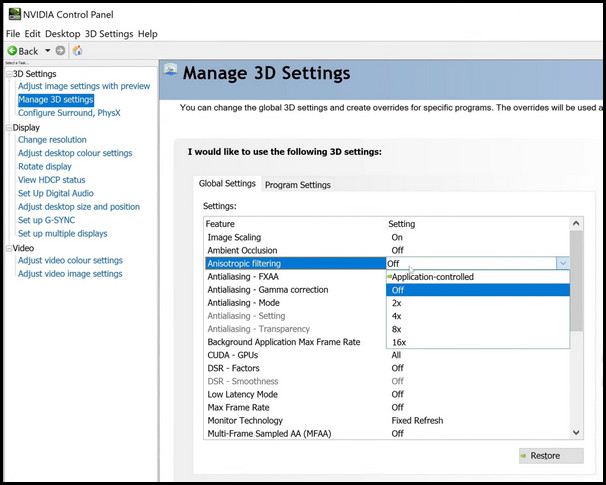The height and width of the screenshot is (485, 606).
Task: Open Adjust image settings with preview
Action: (x=84, y=86)
